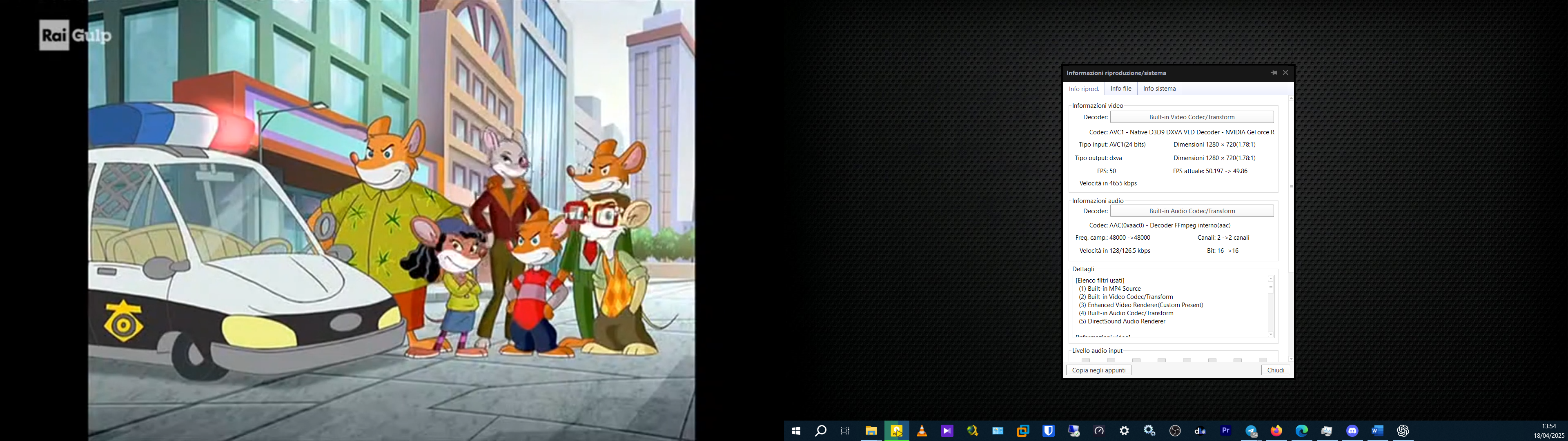
Task: Click the "Bit: 16 ->16" text
Action: point(1222,251)
